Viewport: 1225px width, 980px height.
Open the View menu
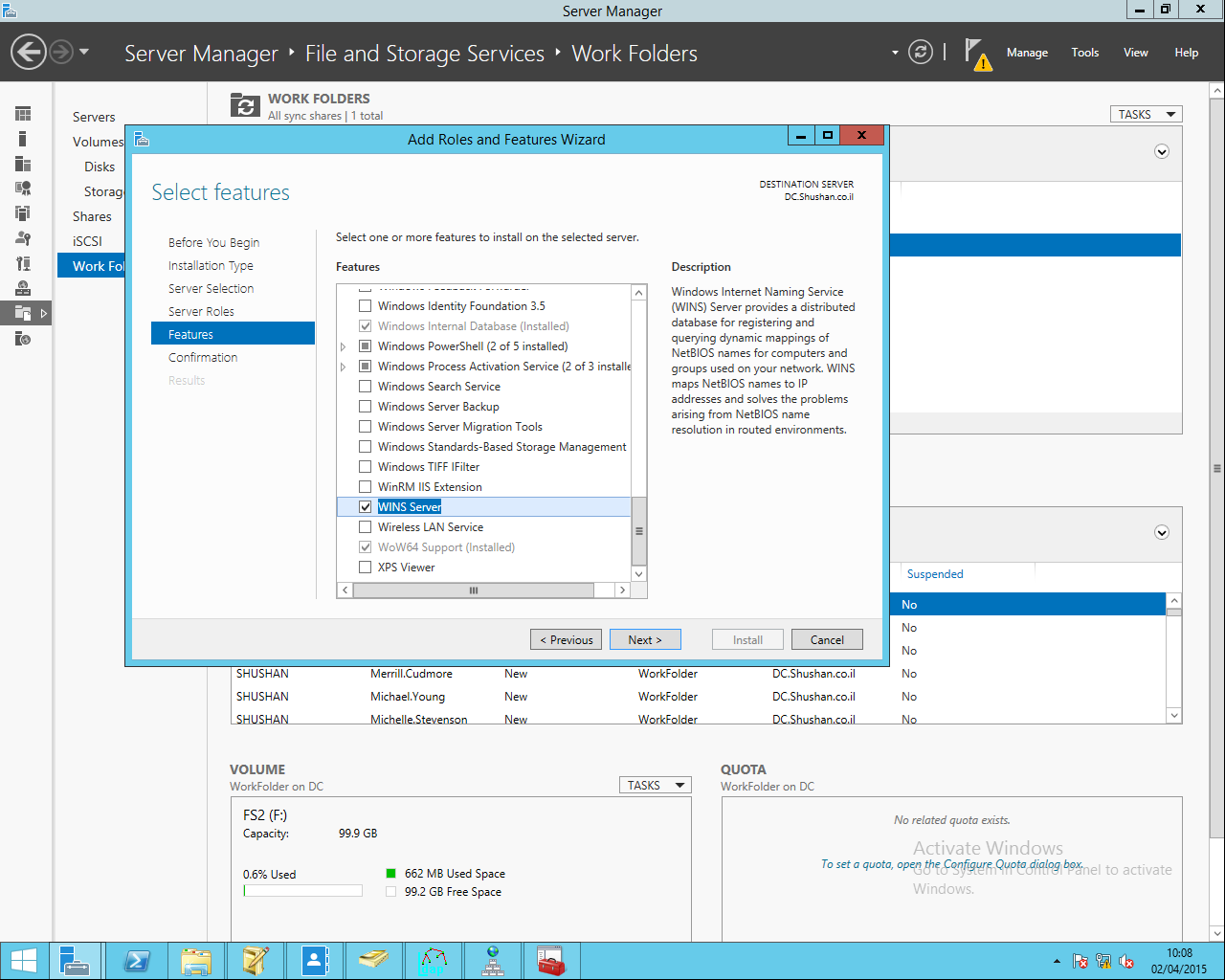pyautogui.click(x=1136, y=53)
